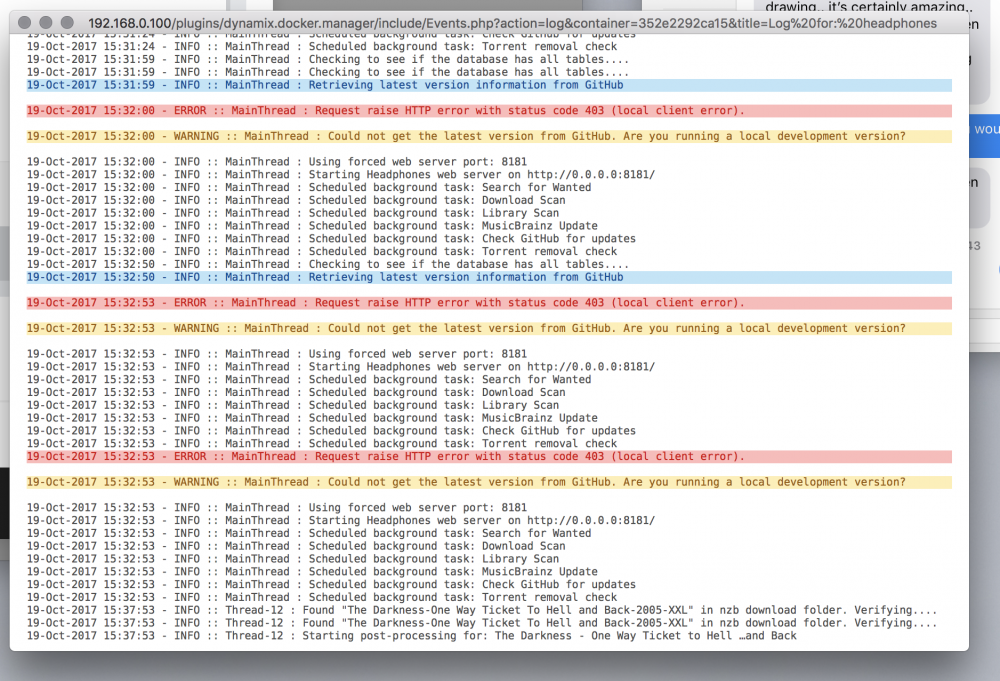The width and height of the screenshot is (1000, 681).
Task: Select the 15:32:00 MusicBrainz Update line
Action: (312, 226)
